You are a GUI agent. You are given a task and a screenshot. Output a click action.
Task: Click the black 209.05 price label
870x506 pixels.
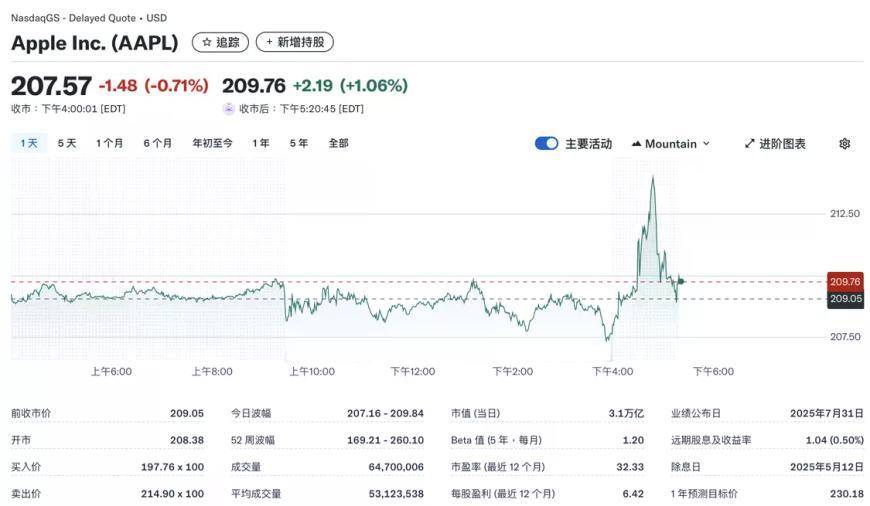tap(845, 298)
